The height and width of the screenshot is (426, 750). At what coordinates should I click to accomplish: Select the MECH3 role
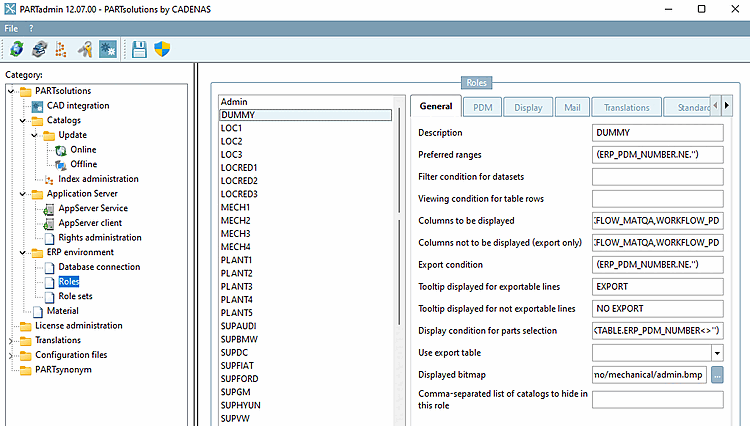306,234
